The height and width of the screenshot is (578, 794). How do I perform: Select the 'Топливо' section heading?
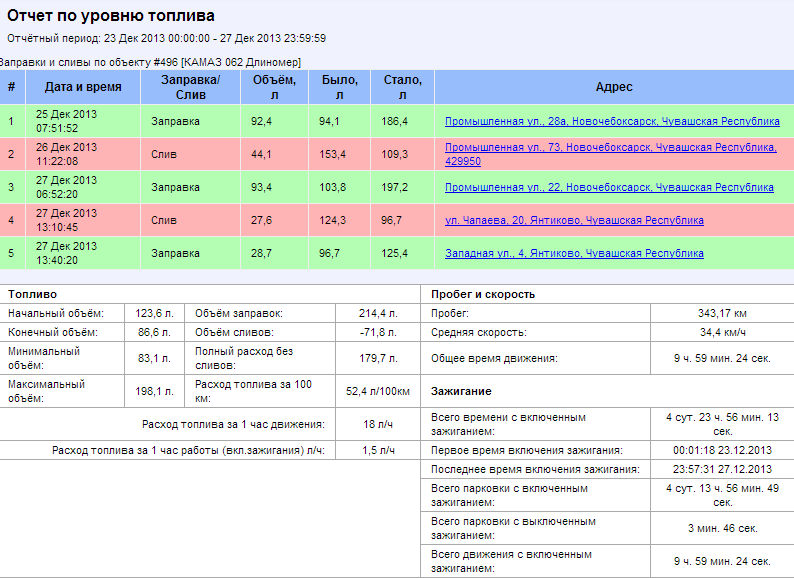point(33,294)
